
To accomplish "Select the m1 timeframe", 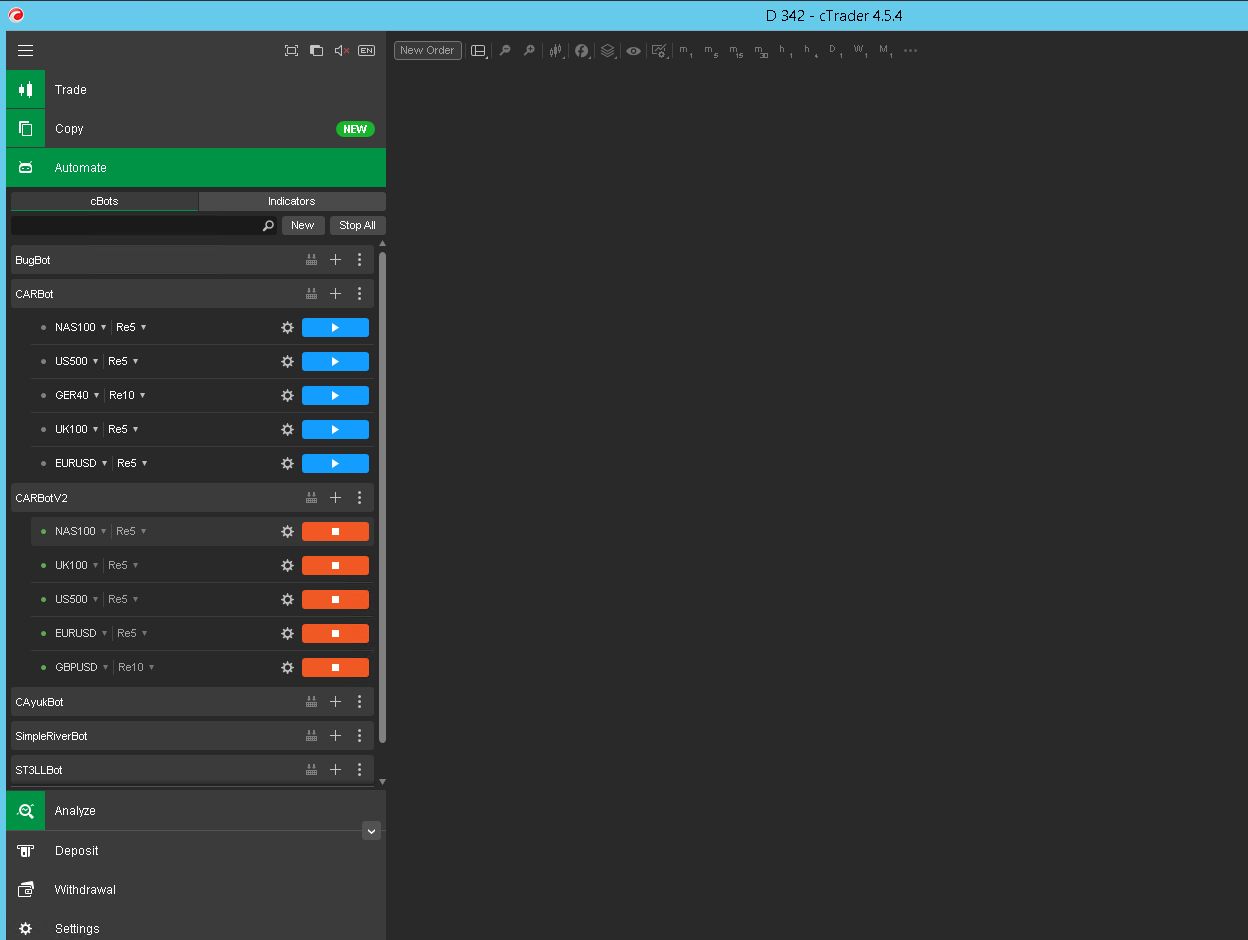I will (685, 50).
